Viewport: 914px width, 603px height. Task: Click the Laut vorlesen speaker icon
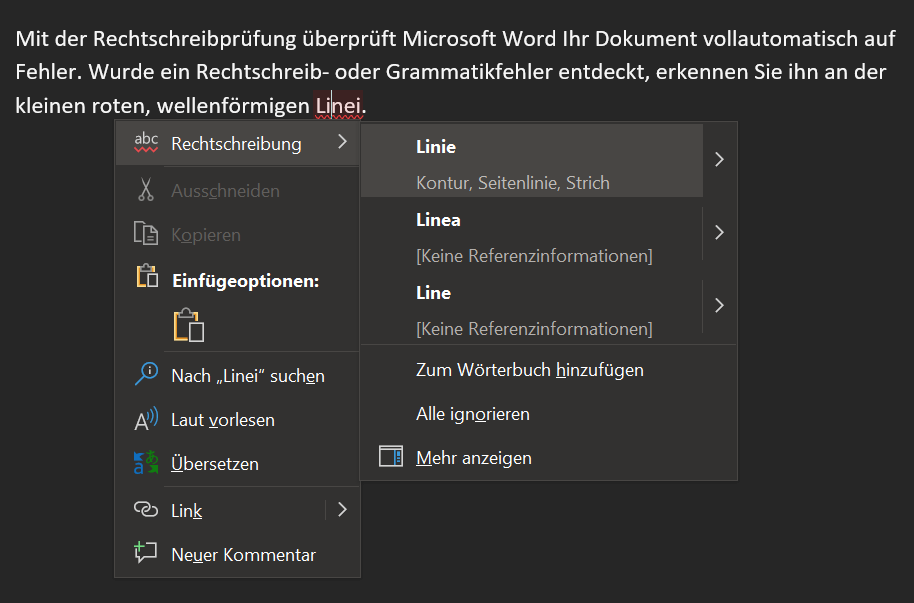tap(146, 419)
